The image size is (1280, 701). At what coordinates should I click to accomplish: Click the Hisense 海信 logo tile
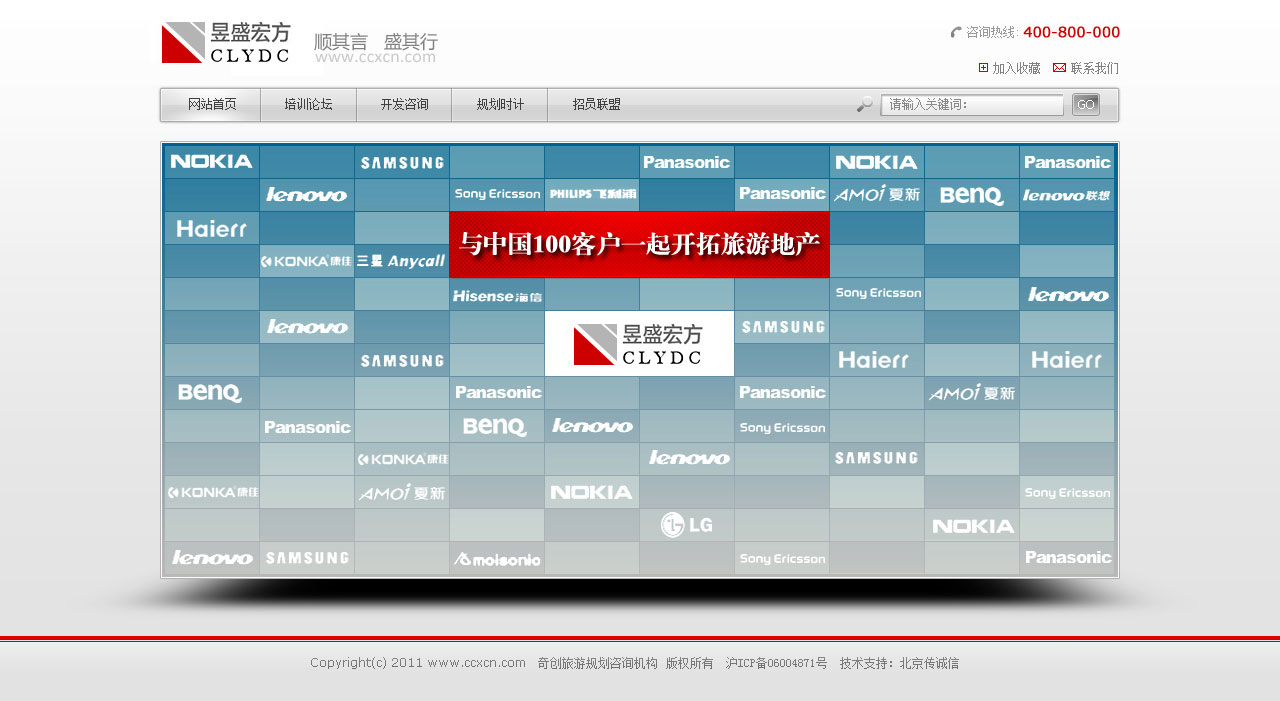[x=497, y=295]
